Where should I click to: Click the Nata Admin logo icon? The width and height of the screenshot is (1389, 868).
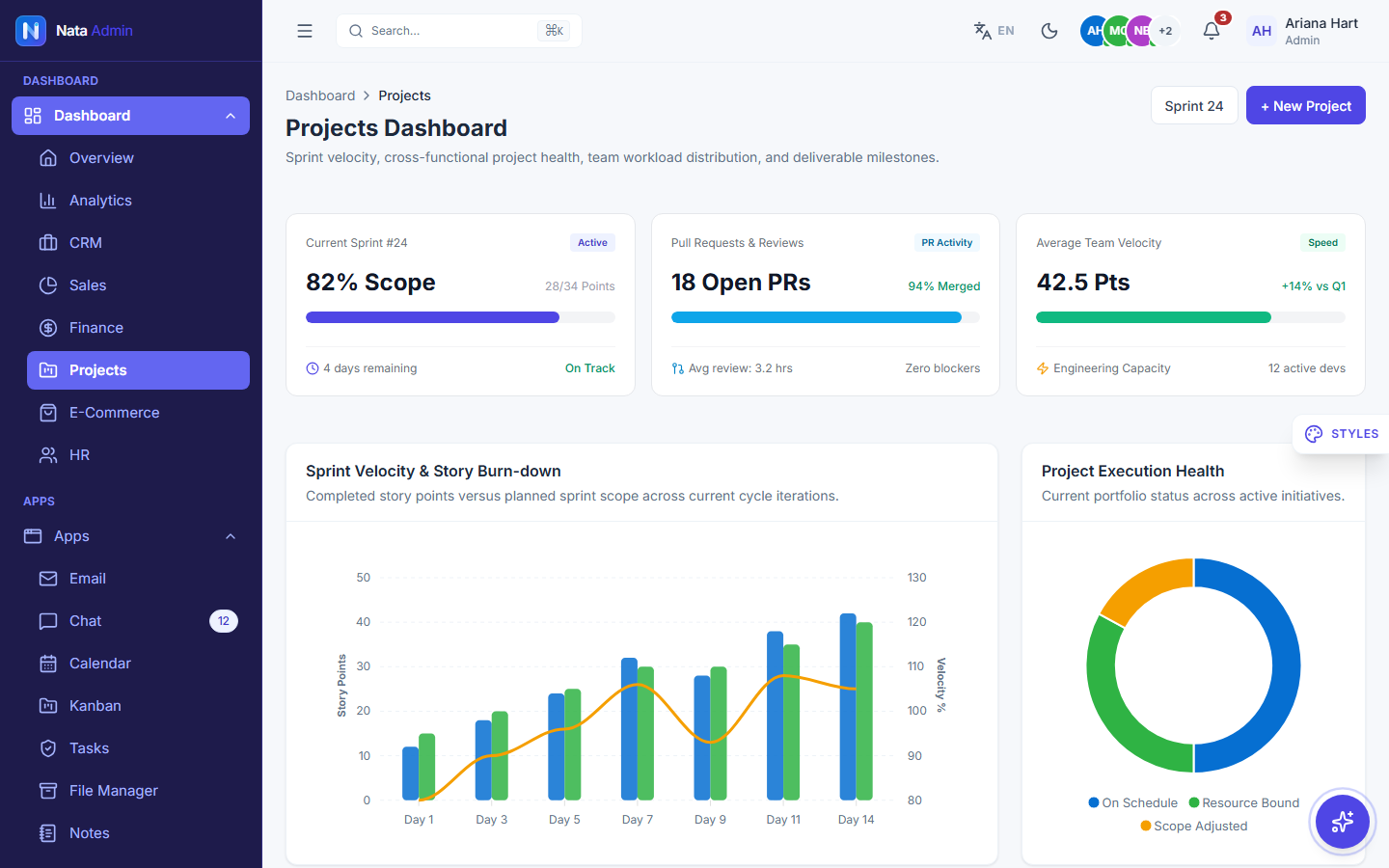(x=31, y=31)
